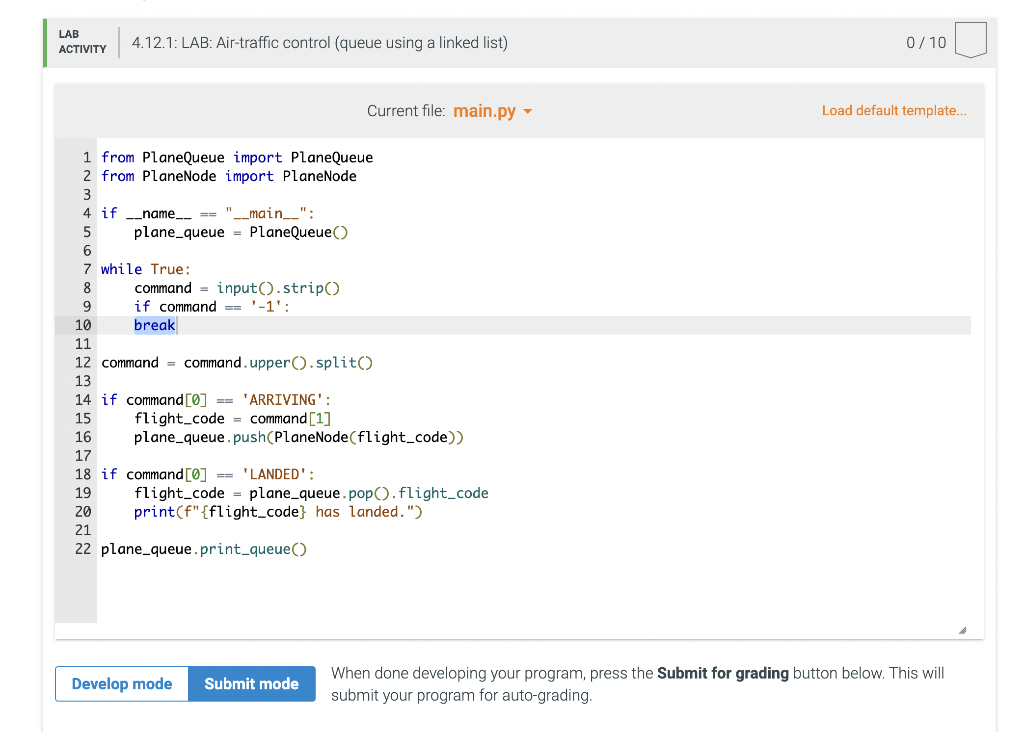Click the lab title 4.12.1 text
1024x732 pixels.
tap(155, 42)
